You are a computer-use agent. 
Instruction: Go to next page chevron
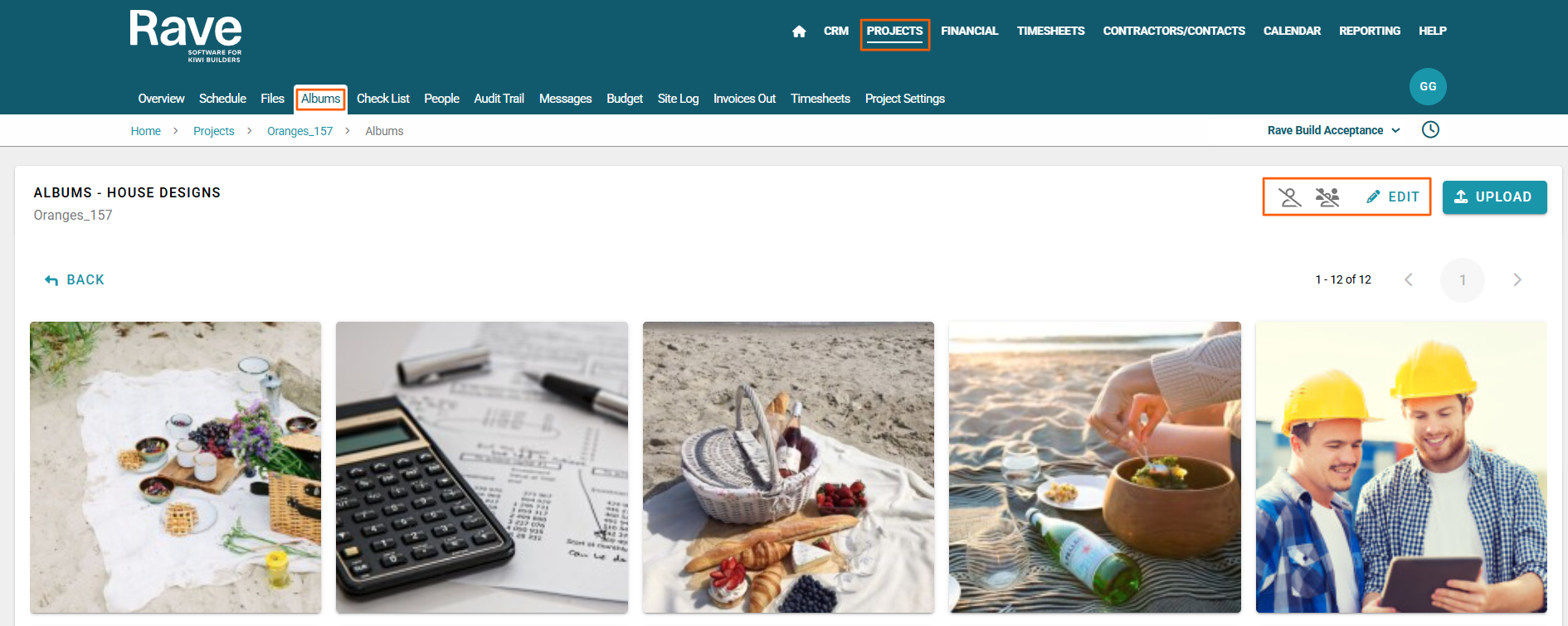(x=1517, y=280)
